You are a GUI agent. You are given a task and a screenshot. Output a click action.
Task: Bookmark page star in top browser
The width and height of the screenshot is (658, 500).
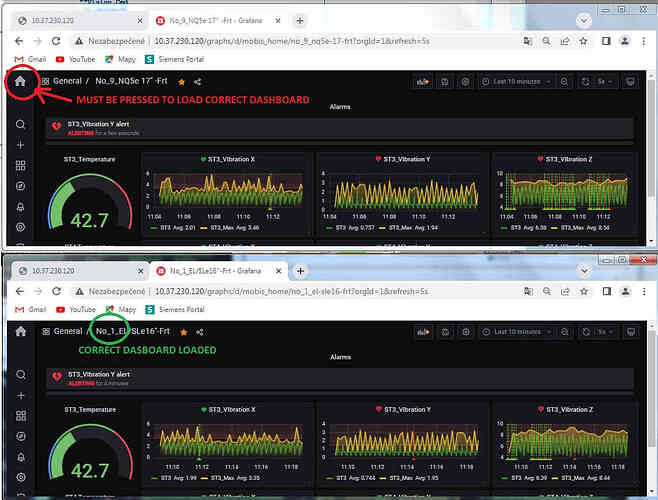click(x=583, y=41)
